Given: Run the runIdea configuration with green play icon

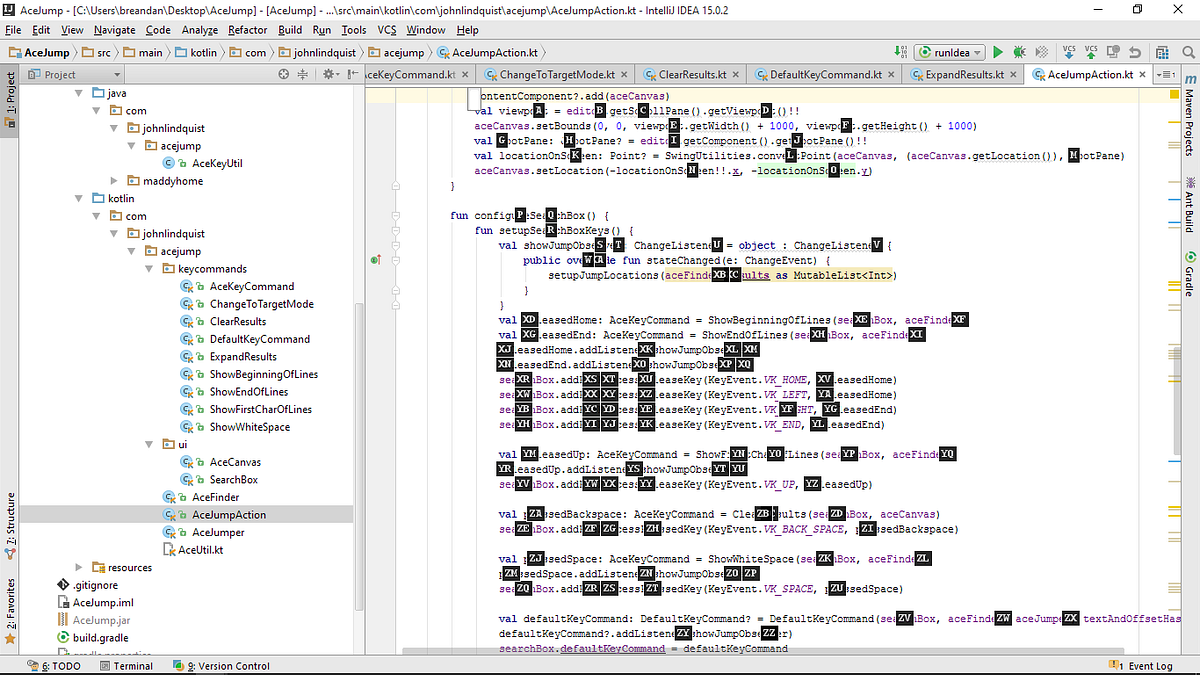Looking at the screenshot, I should coord(998,52).
